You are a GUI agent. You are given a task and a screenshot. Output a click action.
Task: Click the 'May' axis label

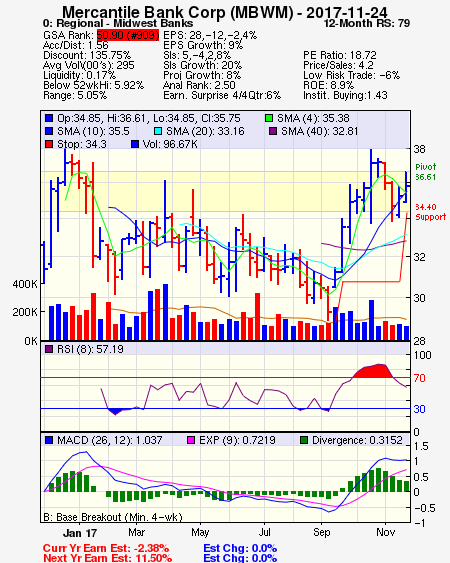pyautogui.click(x=200, y=533)
